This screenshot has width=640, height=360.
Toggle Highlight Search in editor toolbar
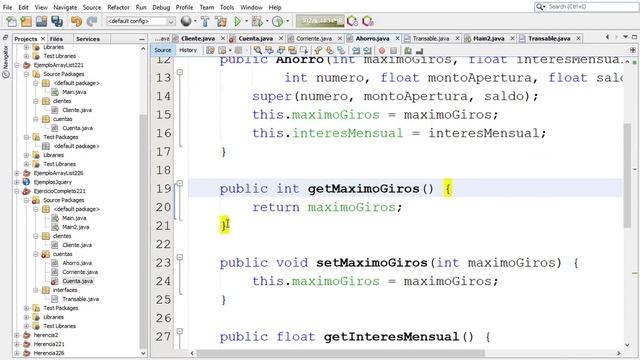point(292,51)
